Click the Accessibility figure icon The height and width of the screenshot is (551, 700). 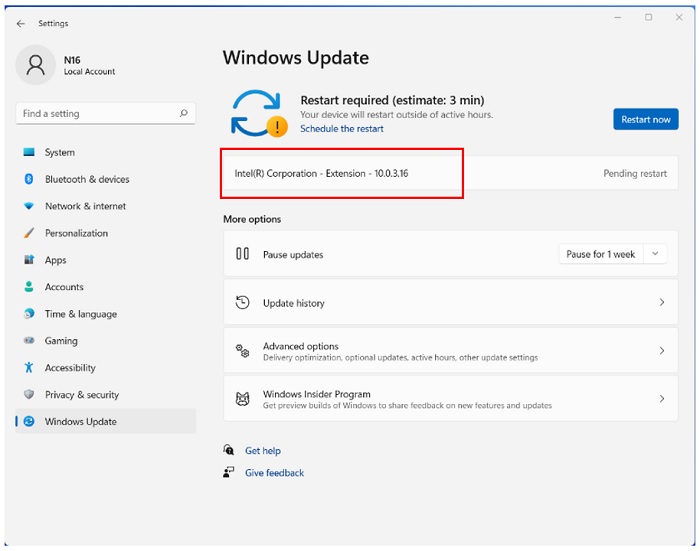click(x=29, y=367)
